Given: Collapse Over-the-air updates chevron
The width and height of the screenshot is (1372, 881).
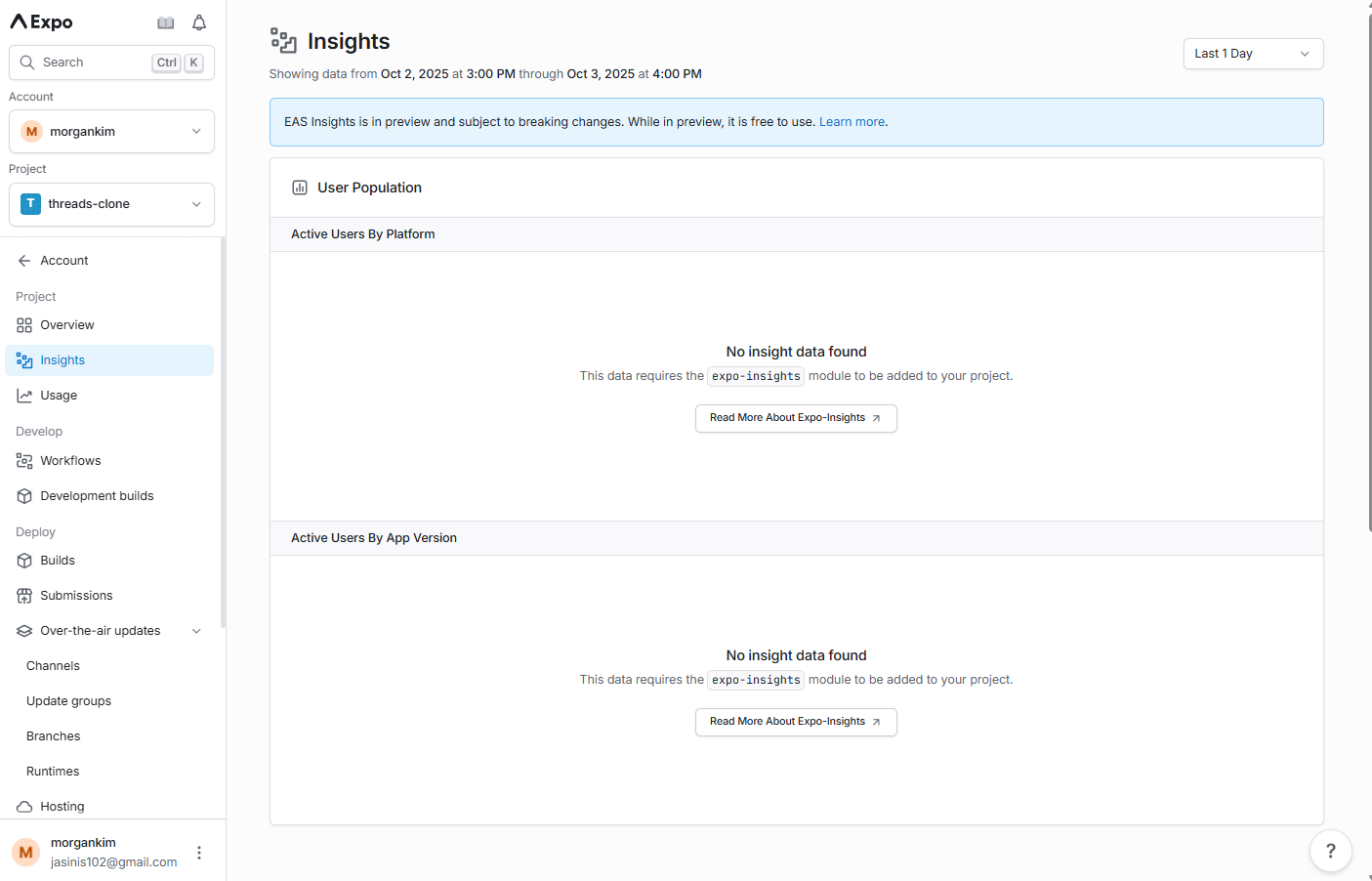Looking at the screenshot, I should [x=196, y=631].
